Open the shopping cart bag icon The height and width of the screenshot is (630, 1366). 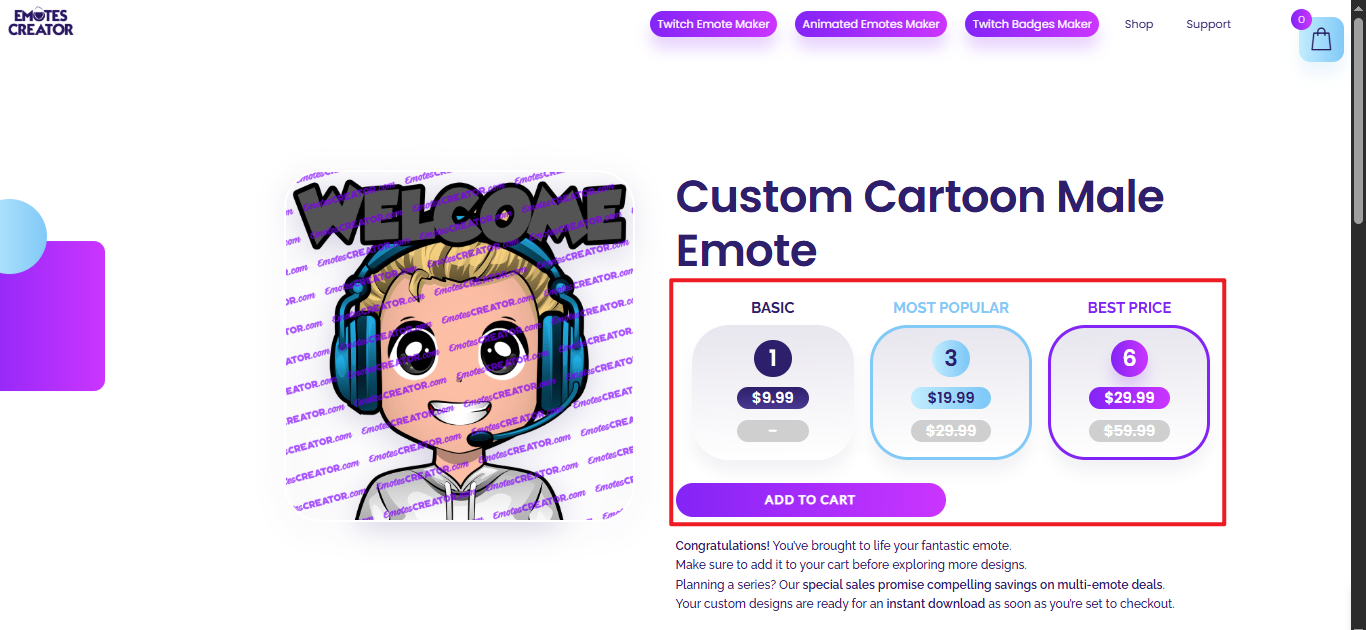1321,40
